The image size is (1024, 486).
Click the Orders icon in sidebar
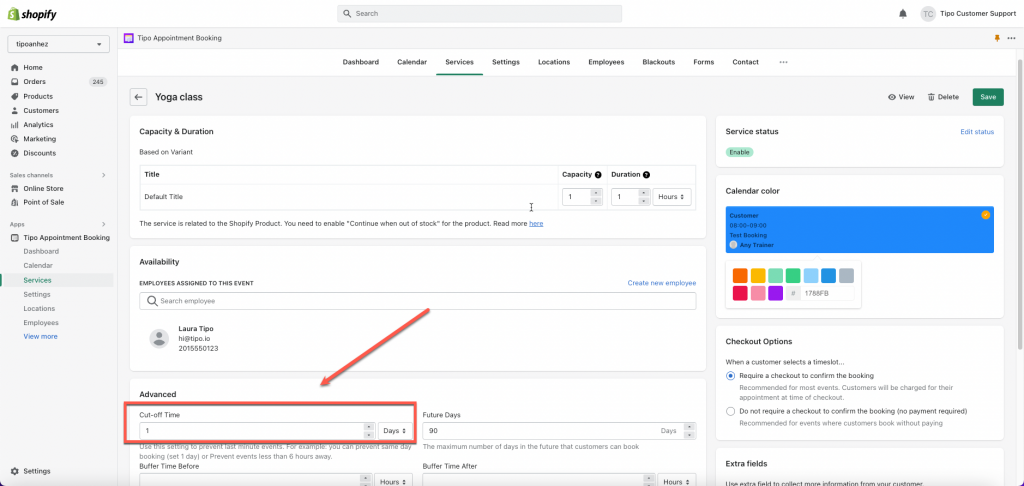click(14, 82)
